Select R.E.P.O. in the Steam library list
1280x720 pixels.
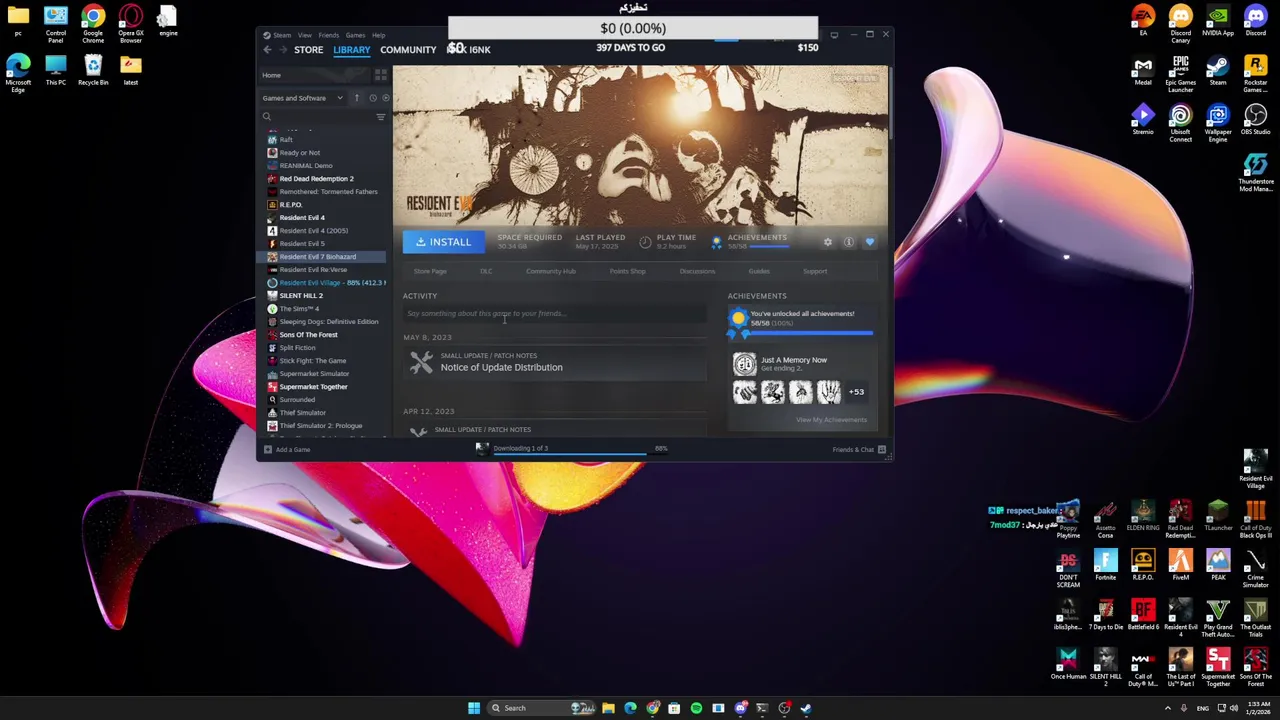tap(290, 205)
